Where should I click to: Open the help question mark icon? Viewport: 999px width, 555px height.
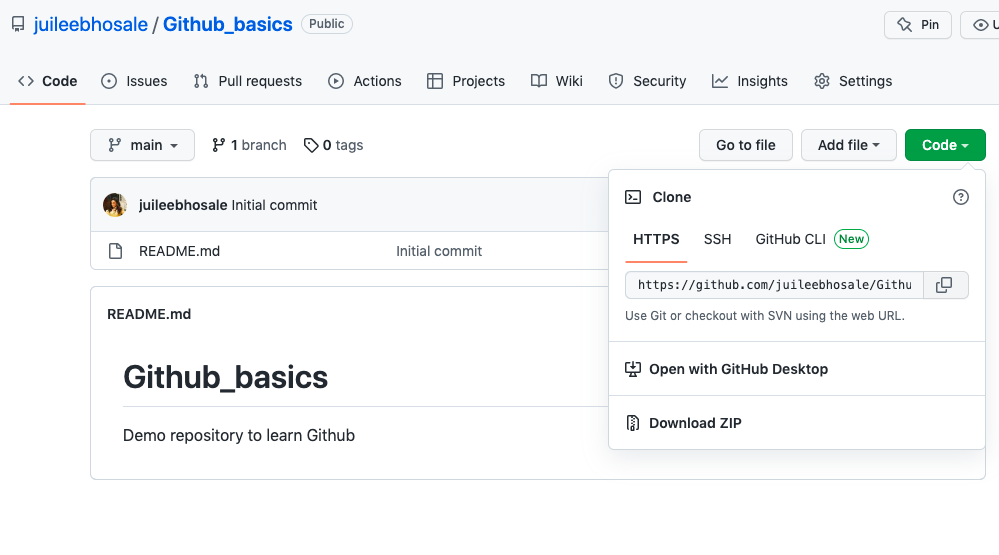pyautogui.click(x=961, y=197)
